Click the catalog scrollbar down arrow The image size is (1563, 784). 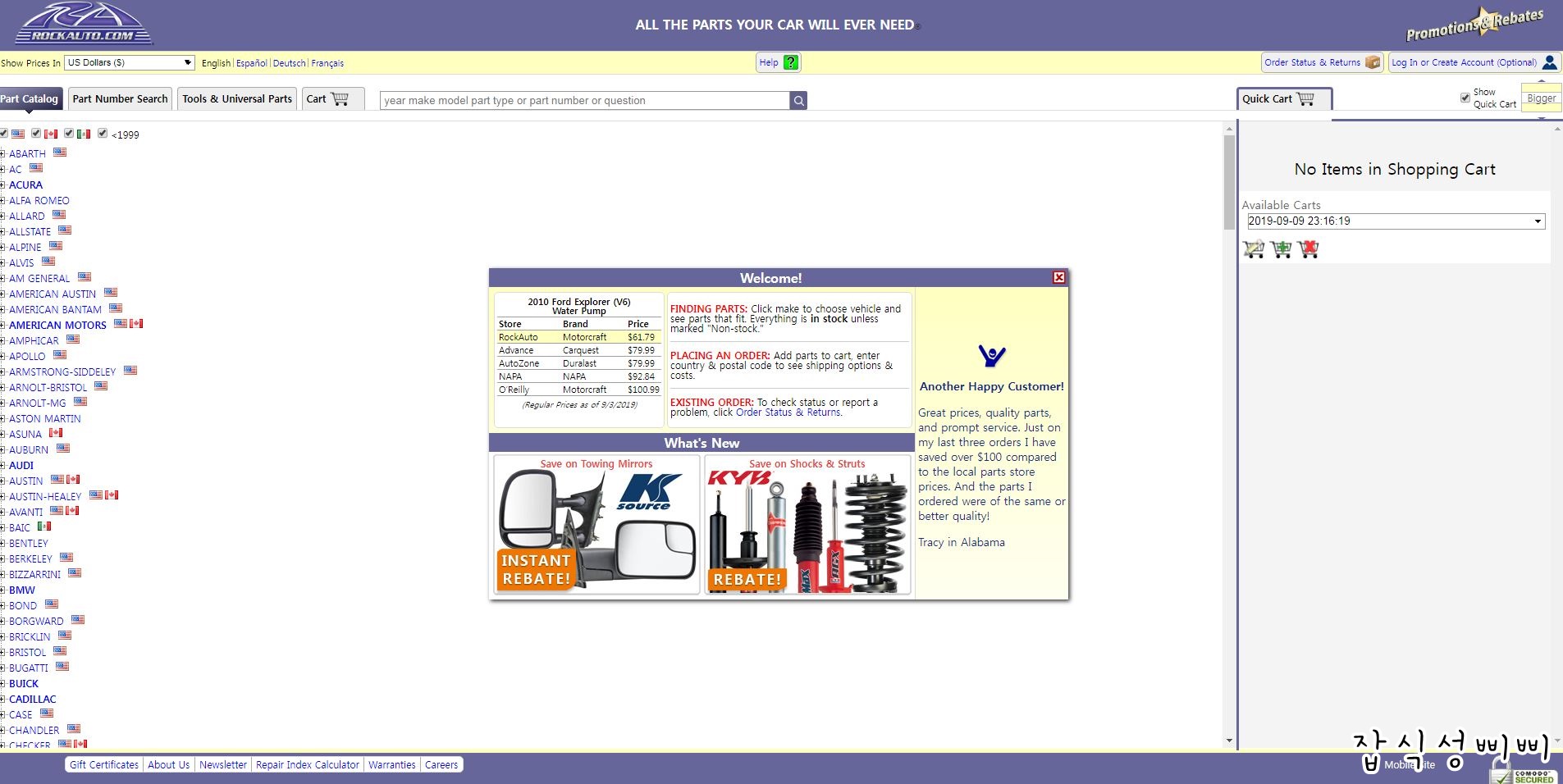click(x=1229, y=741)
